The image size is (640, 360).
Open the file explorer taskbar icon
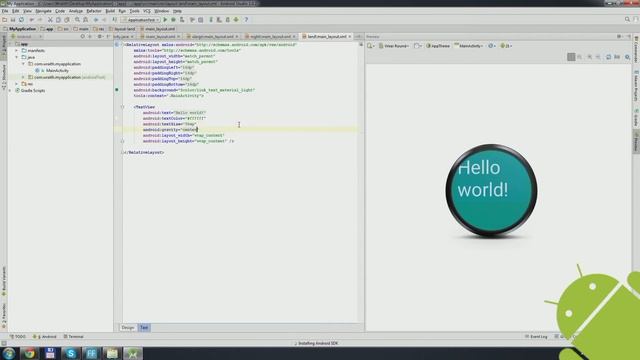click(112, 353)
